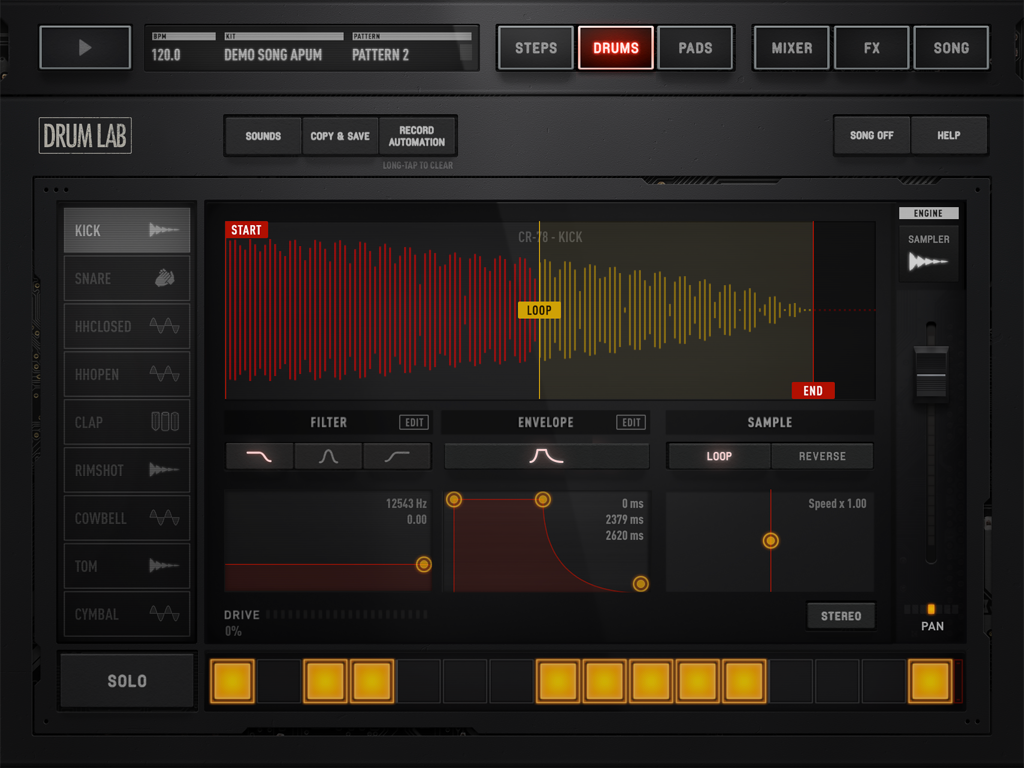Switch to the MIXER tab
1024x768 pixels.
point(791,47)
